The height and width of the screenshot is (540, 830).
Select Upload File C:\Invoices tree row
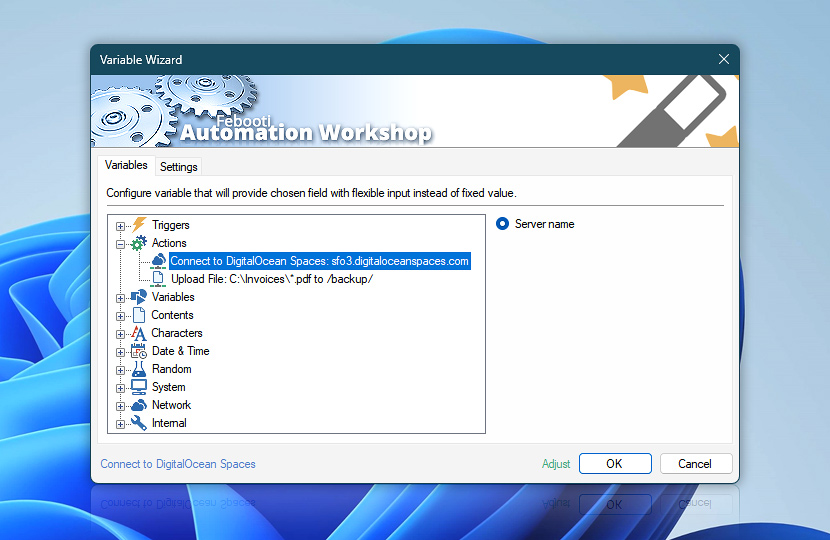[272, 279]
